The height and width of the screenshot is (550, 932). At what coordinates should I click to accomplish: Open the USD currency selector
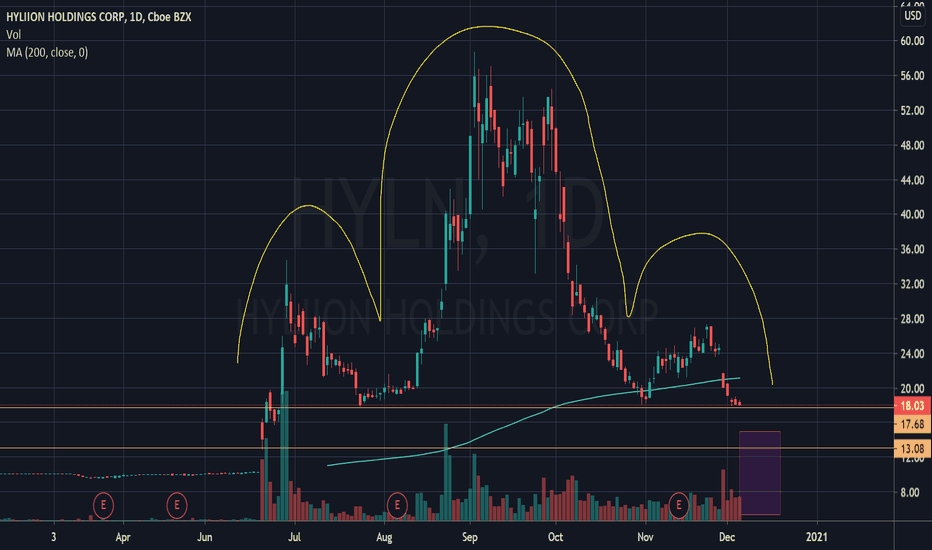coord(912,15)
